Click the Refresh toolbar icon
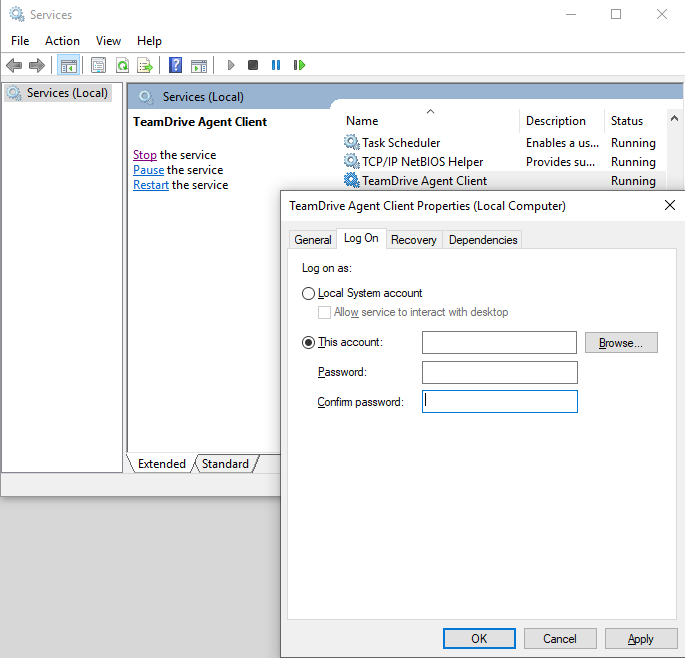 point(122,66)
